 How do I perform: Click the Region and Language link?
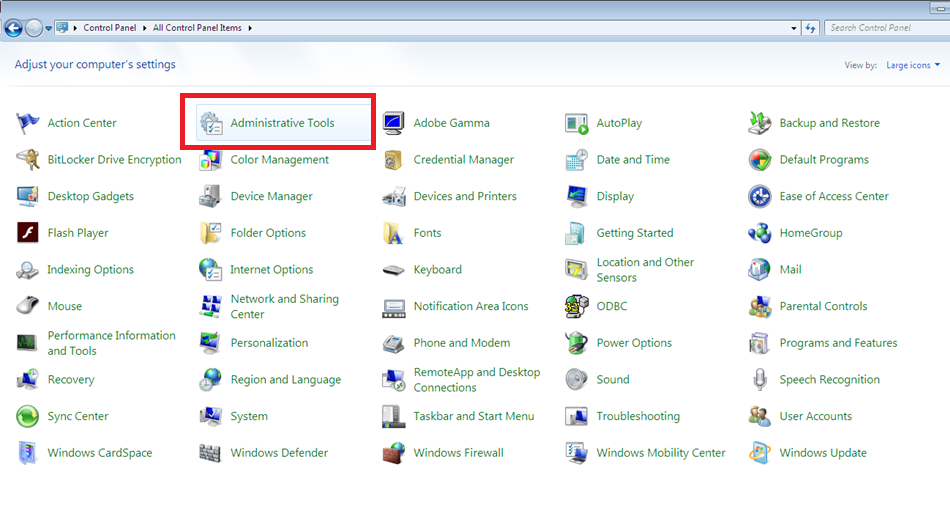pyautogui.click(x=286, y=380)
